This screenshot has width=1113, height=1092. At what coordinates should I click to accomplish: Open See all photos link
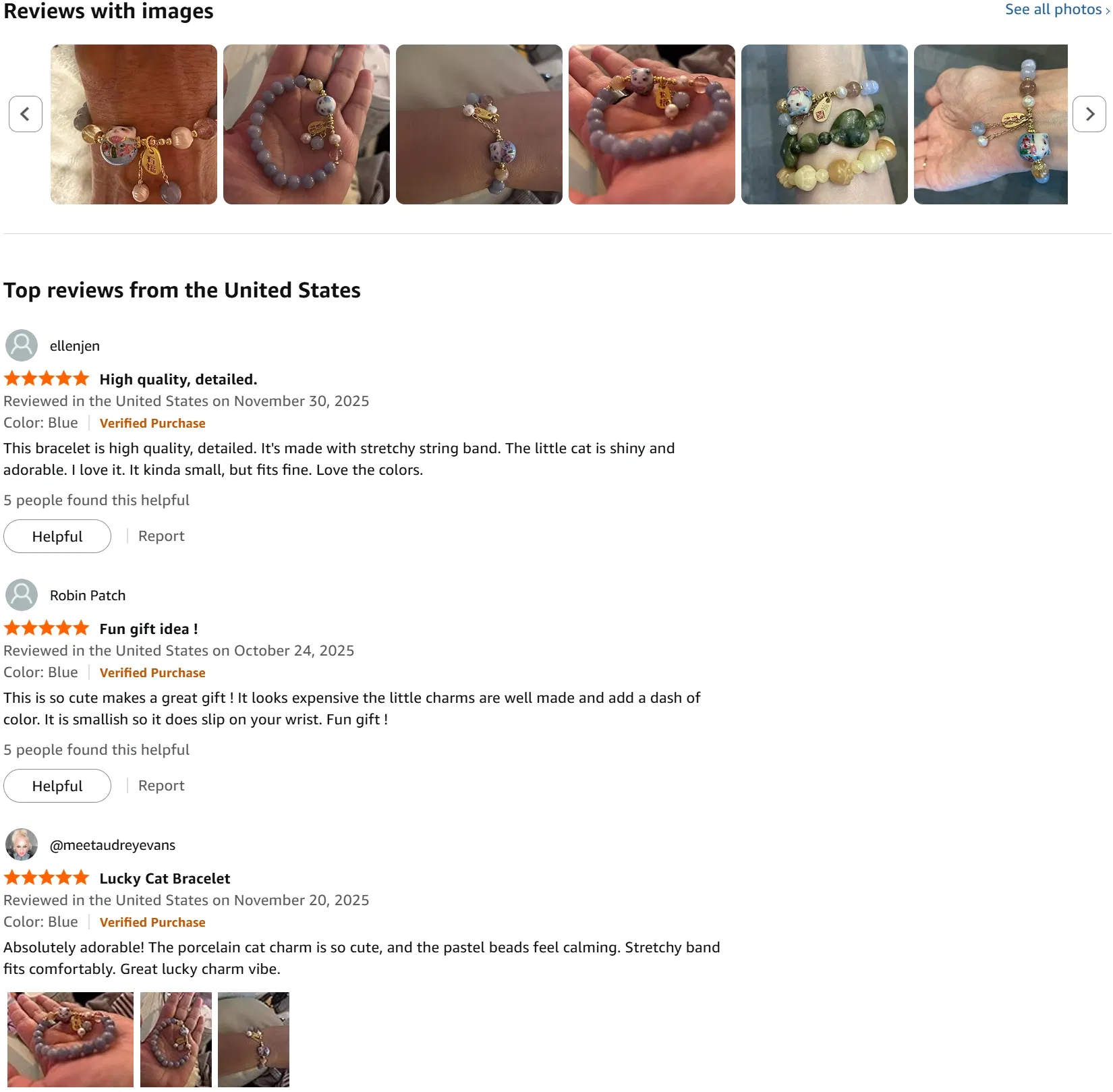1057,9
